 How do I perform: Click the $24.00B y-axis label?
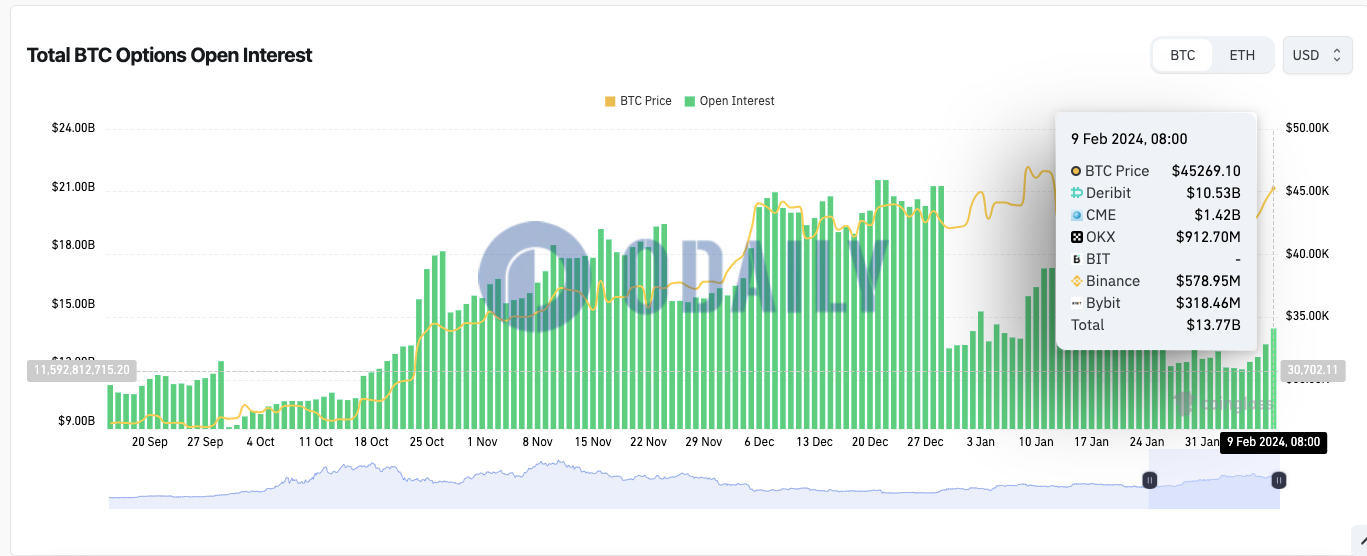coord(73,128)
